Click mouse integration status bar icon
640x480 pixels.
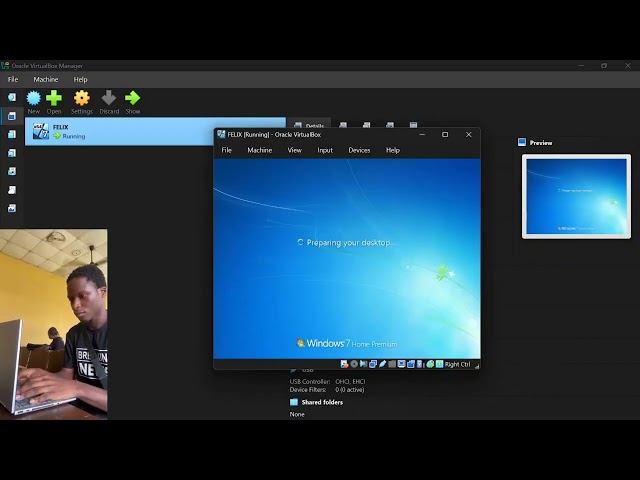[430, 364]
